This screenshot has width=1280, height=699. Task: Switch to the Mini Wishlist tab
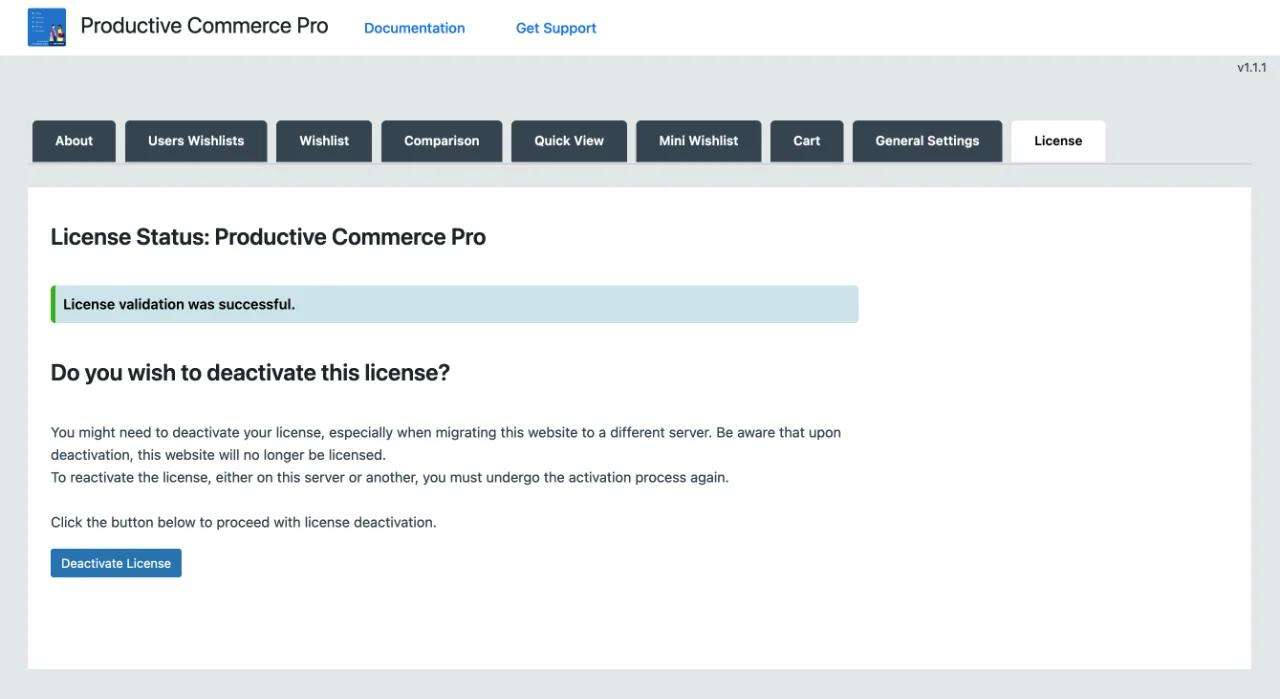coord(699,141)
